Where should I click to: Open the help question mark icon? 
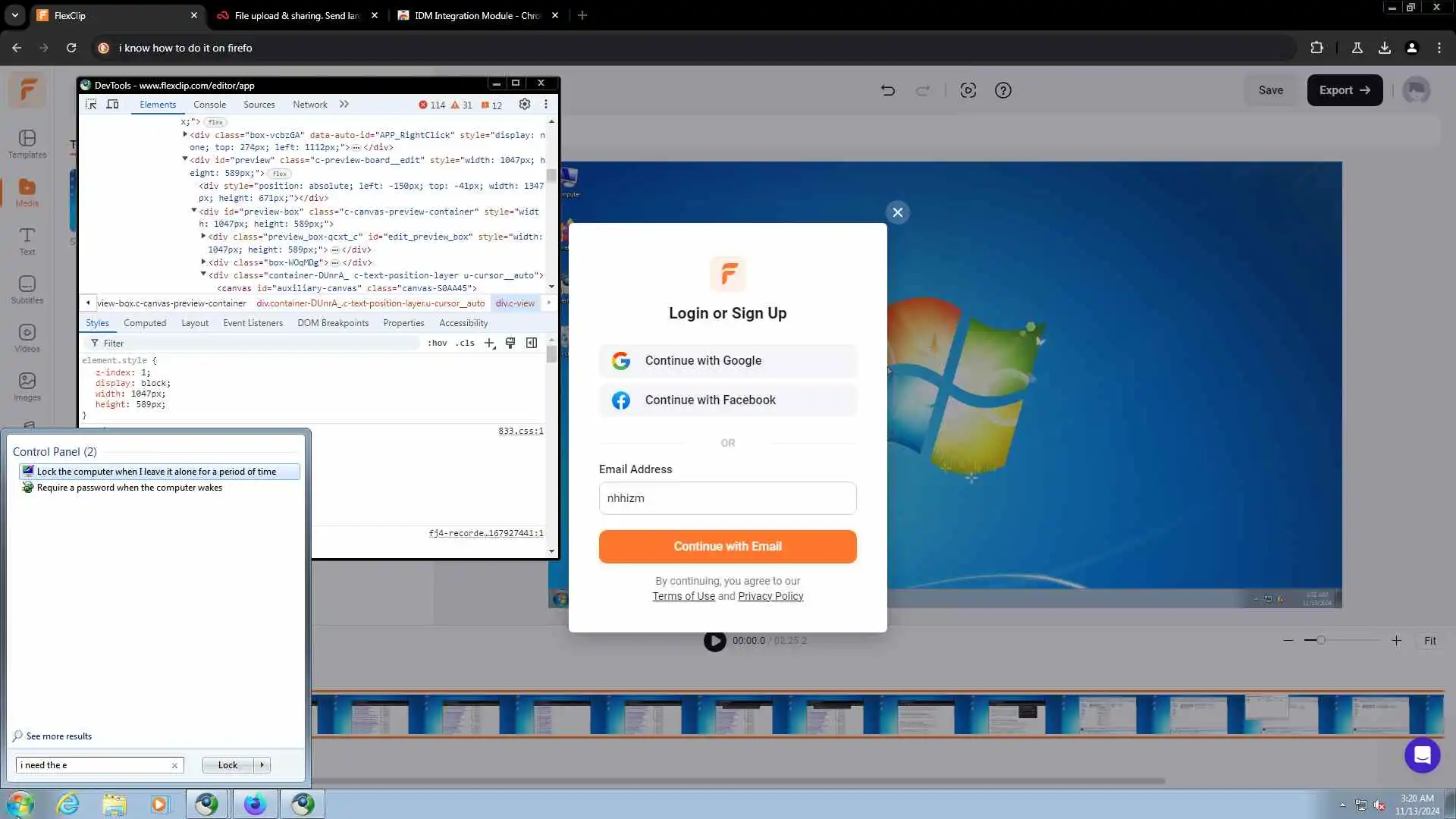coord(1003,90)
